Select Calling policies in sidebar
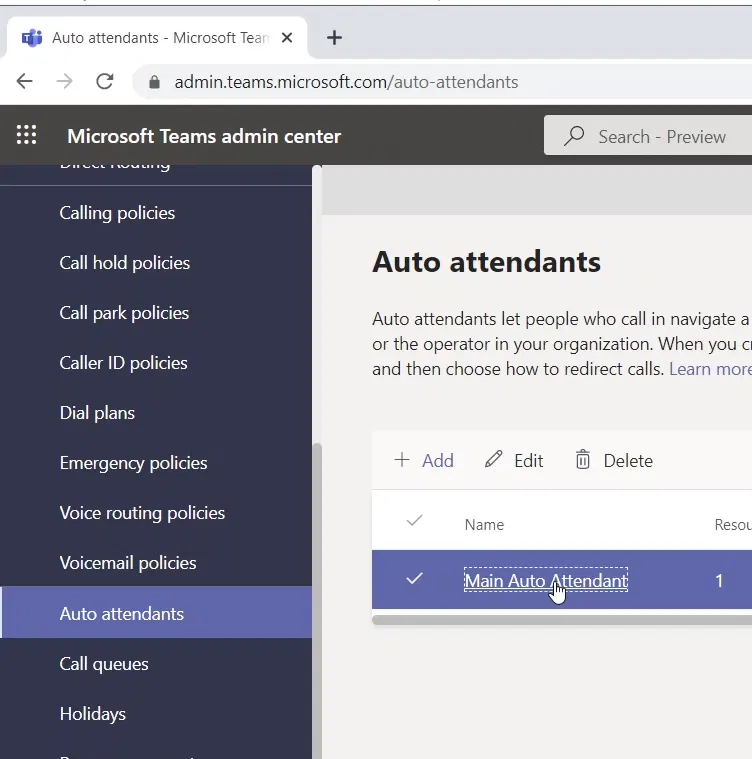This screenshot has height=759, width=752. point(117,213)
